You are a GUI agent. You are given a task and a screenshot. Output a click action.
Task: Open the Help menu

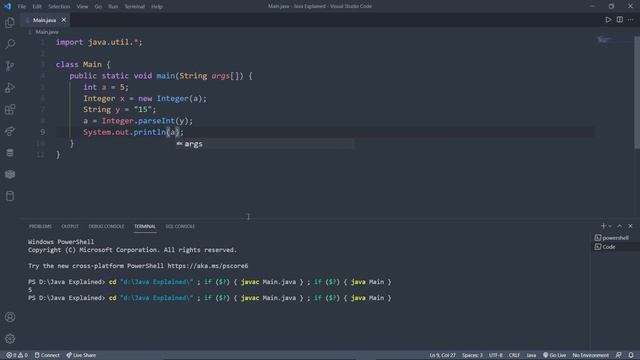tap(157, 7)
